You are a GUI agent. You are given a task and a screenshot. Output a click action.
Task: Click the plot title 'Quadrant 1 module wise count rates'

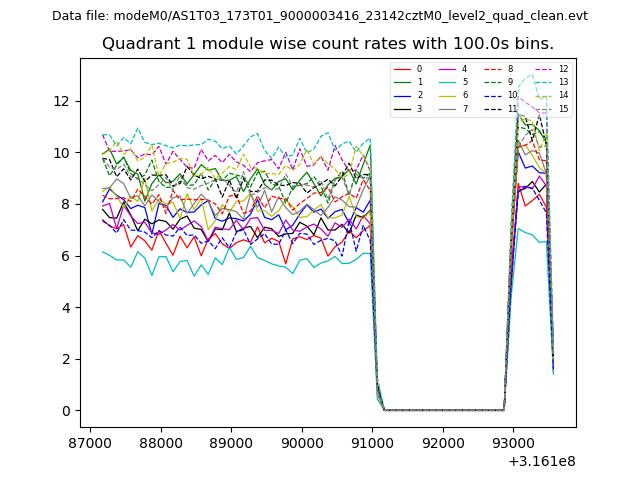tap(328, 44)
